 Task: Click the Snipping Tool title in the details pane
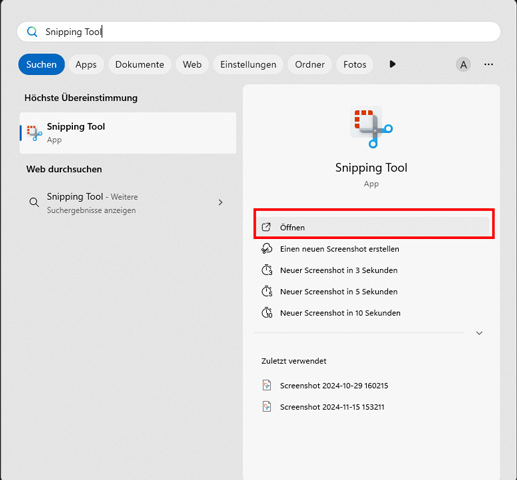coord(371,168)
